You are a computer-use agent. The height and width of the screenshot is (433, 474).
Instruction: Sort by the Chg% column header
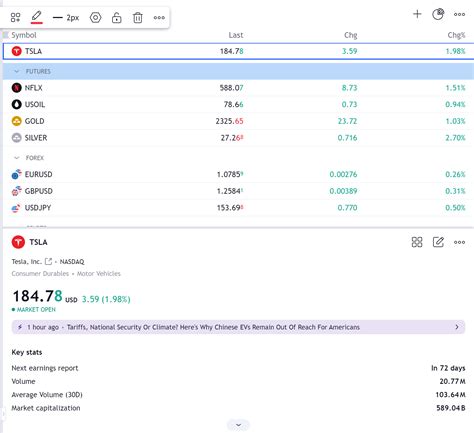tap(456, 35)
